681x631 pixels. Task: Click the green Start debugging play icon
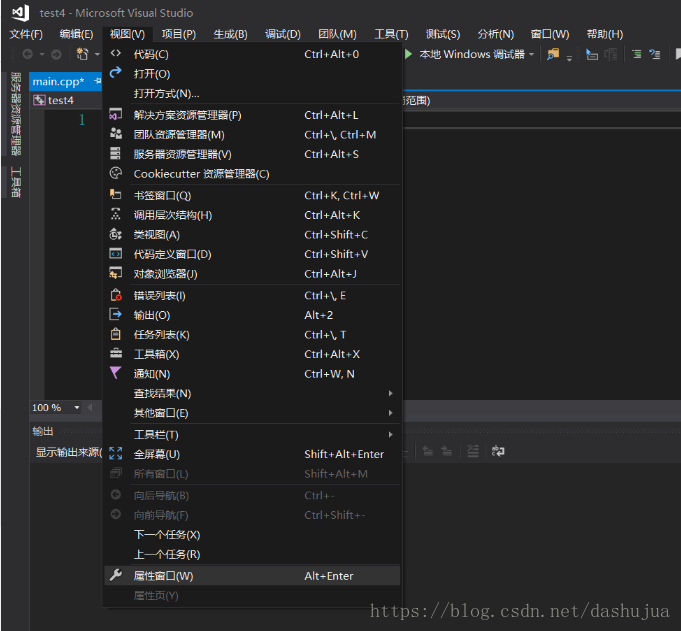408,54
